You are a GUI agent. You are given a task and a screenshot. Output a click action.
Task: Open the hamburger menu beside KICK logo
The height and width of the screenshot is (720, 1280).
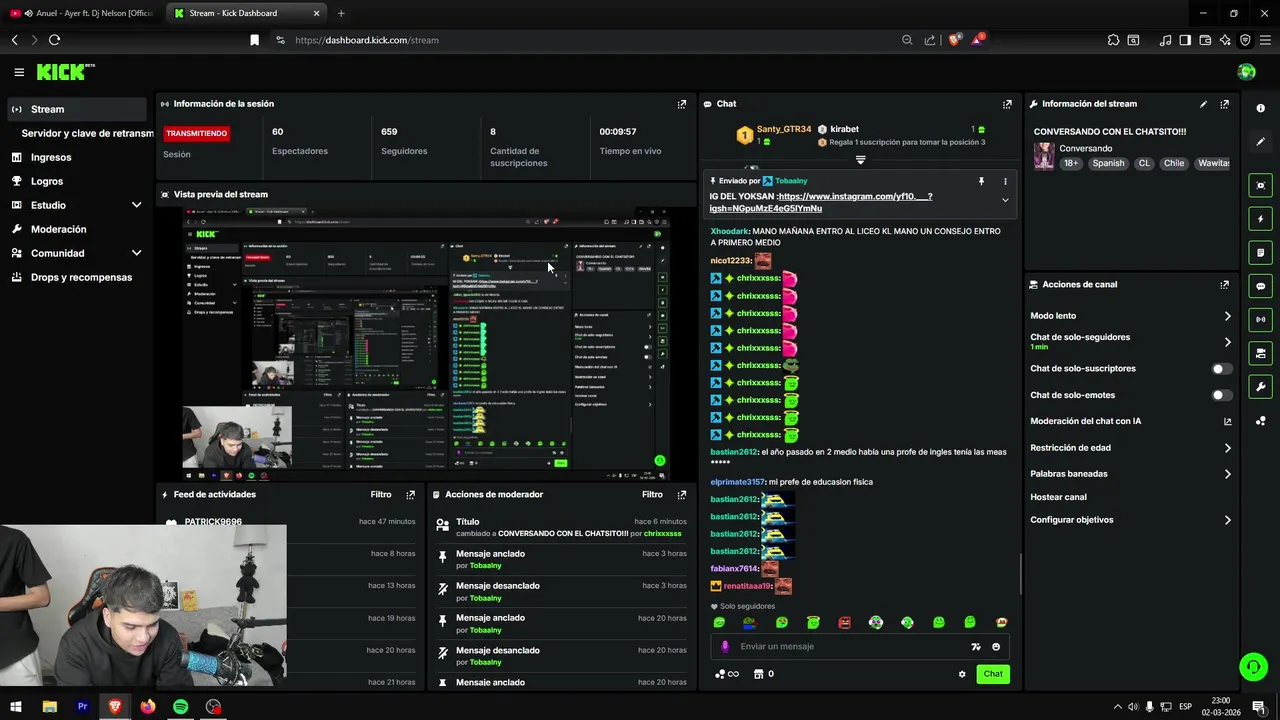pos(19,72)
